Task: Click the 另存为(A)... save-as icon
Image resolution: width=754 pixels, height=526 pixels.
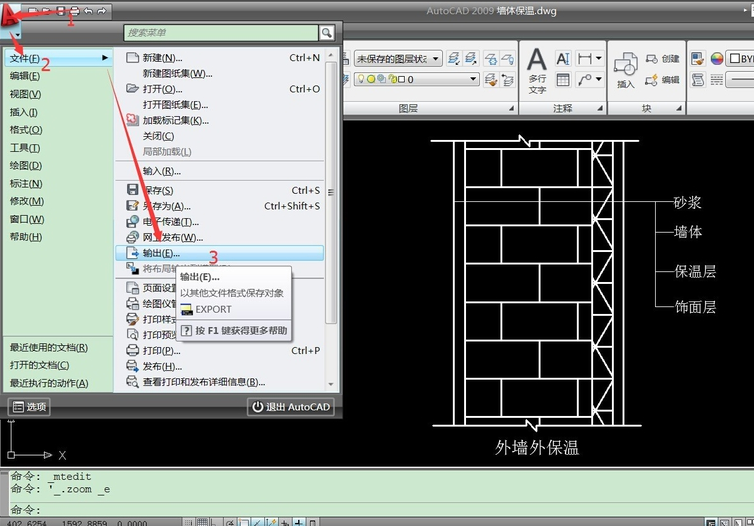Action: coord(133,206)
